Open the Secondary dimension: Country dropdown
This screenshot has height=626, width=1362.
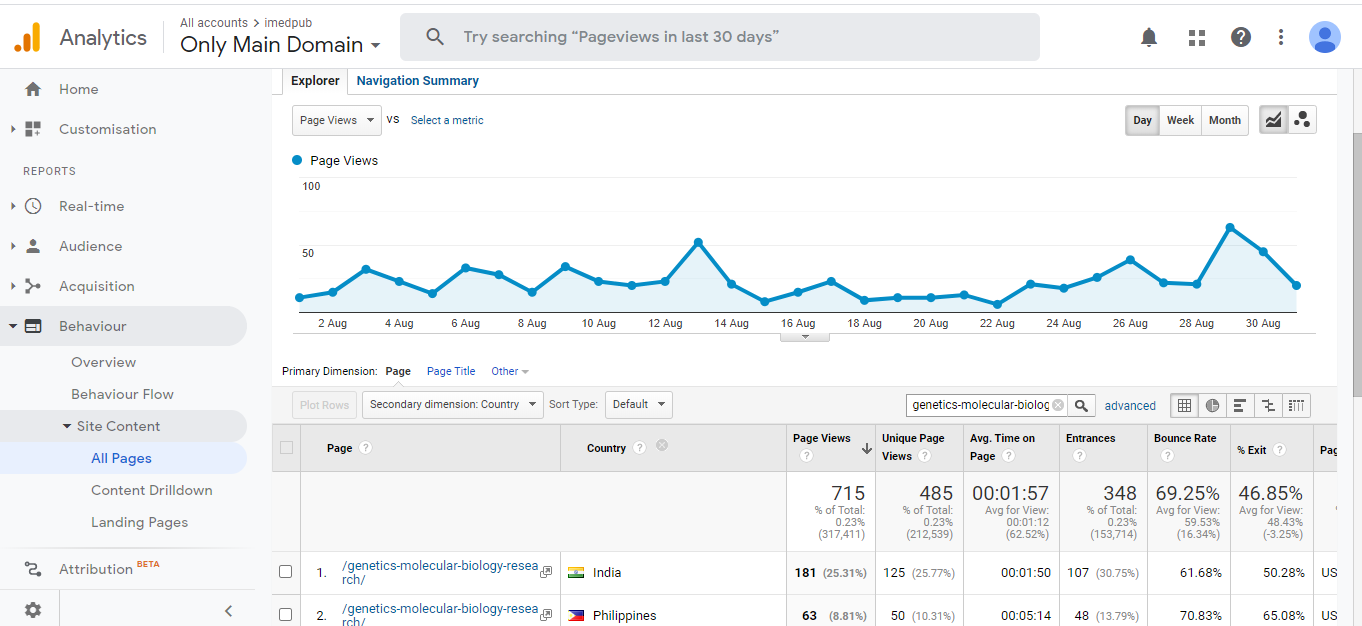point(452,405)
